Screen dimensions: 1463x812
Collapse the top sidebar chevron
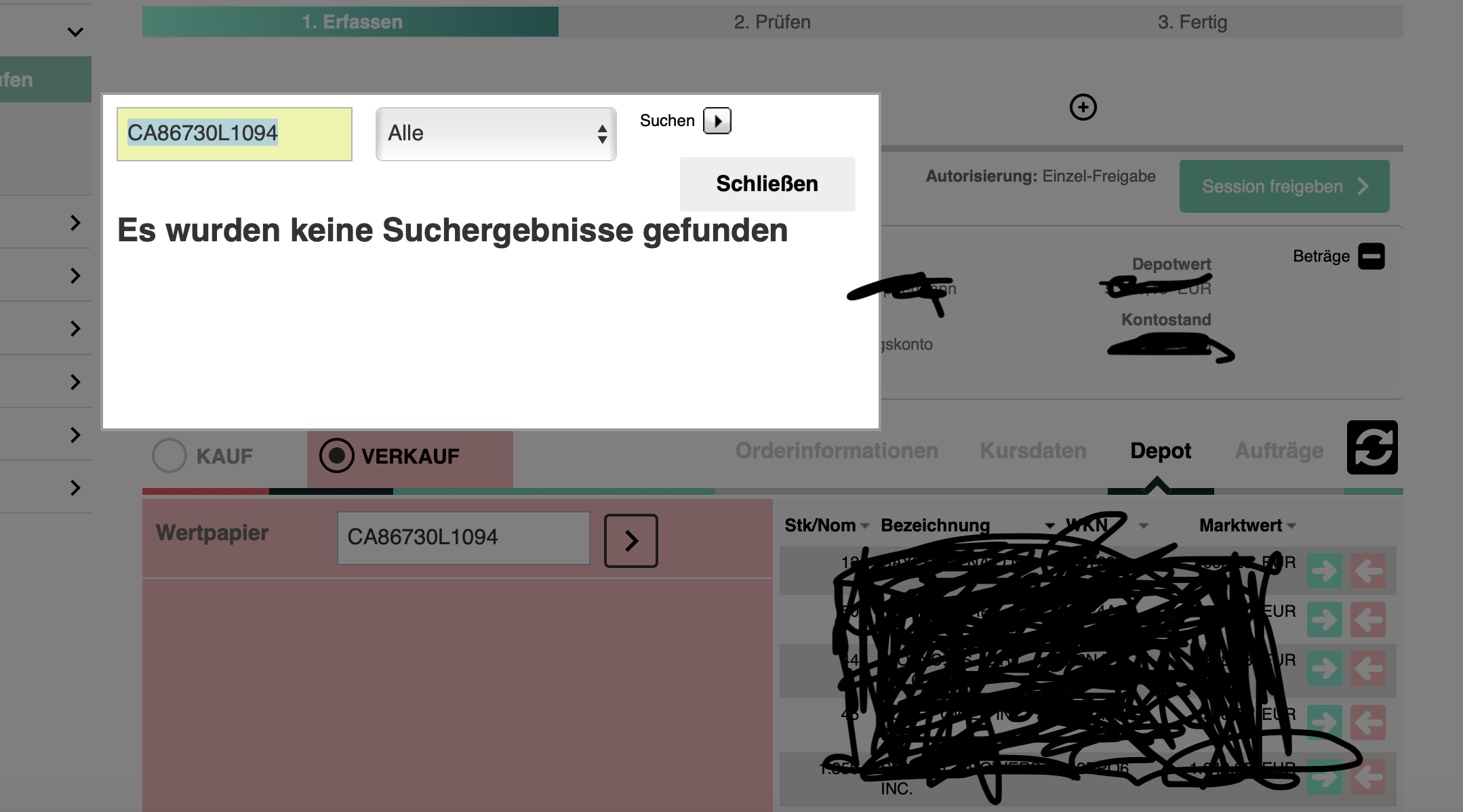point(75,32)
